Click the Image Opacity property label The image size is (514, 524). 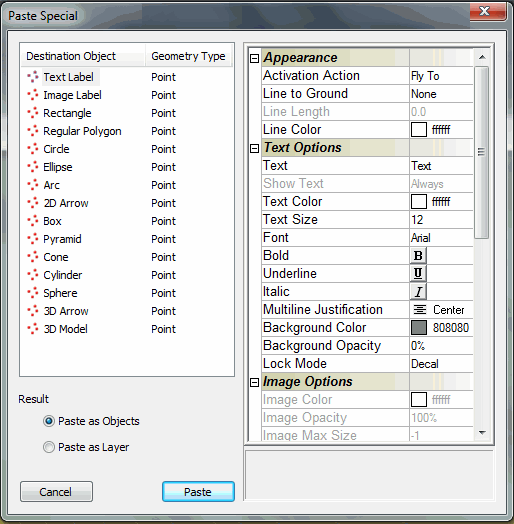click(305, 418)
